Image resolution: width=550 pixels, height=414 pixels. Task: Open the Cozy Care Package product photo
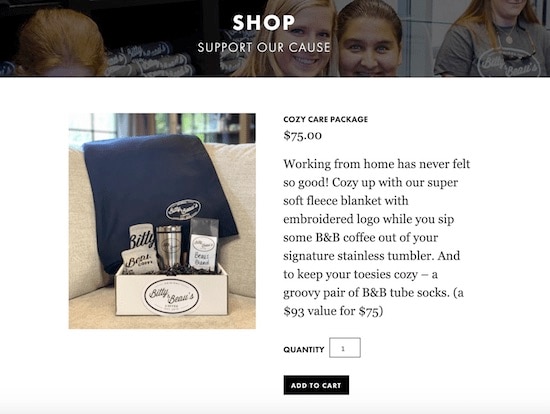[162, 221]
